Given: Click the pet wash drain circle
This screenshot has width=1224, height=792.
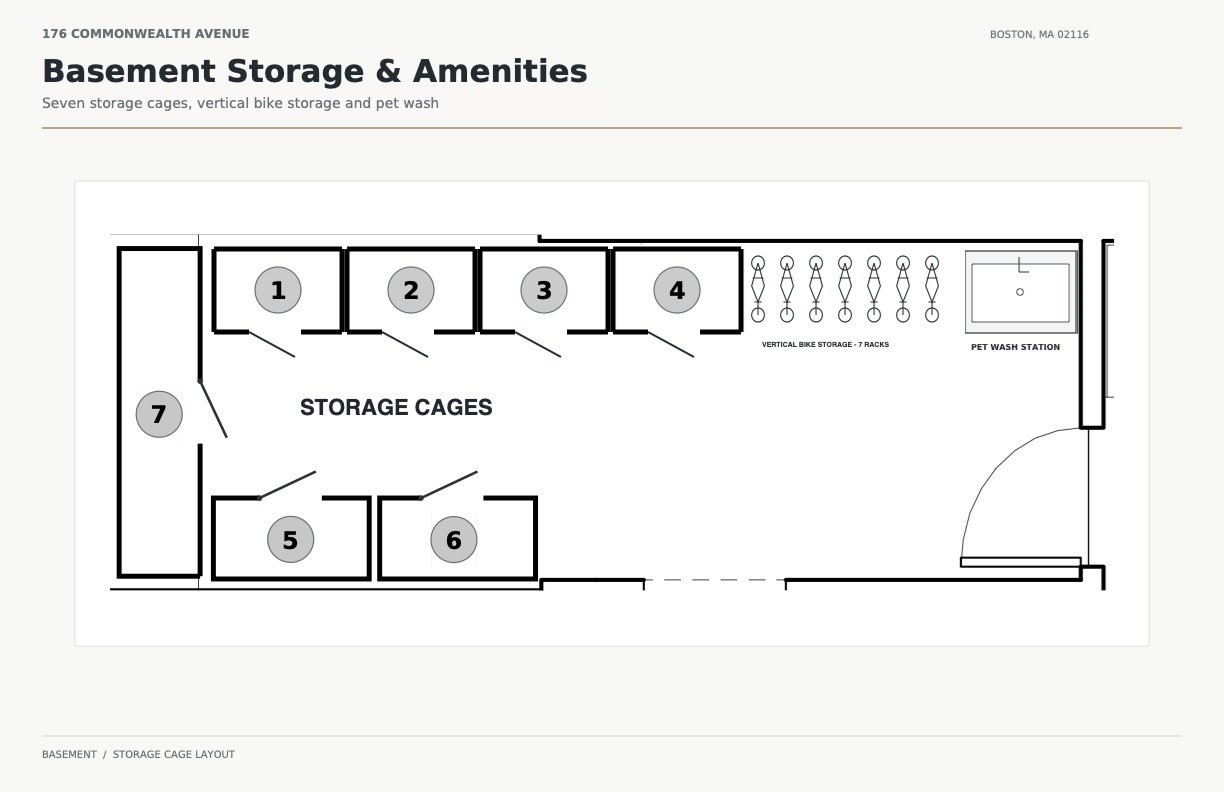Looking at the screenshot, I should (1020, 292).
